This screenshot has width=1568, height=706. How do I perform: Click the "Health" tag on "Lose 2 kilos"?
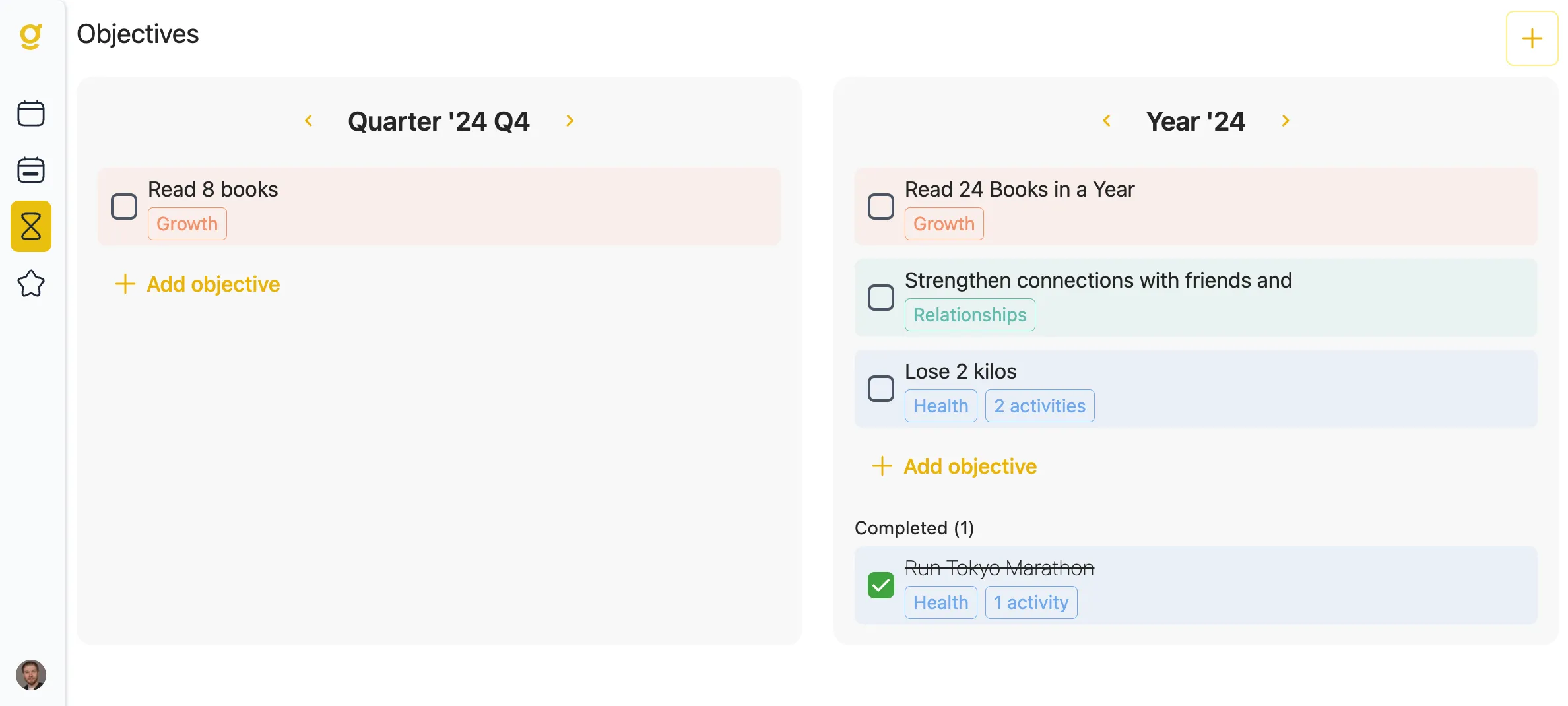click(940, 405)
